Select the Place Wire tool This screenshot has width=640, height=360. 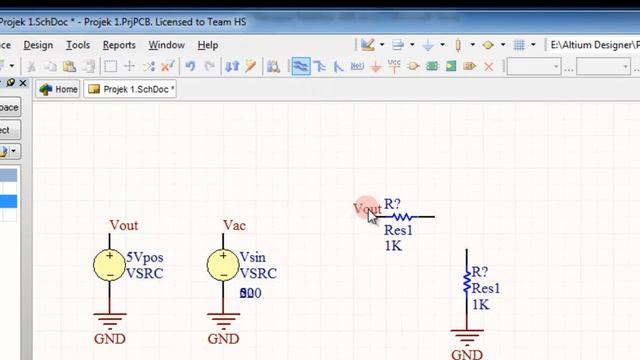[301, 67]
